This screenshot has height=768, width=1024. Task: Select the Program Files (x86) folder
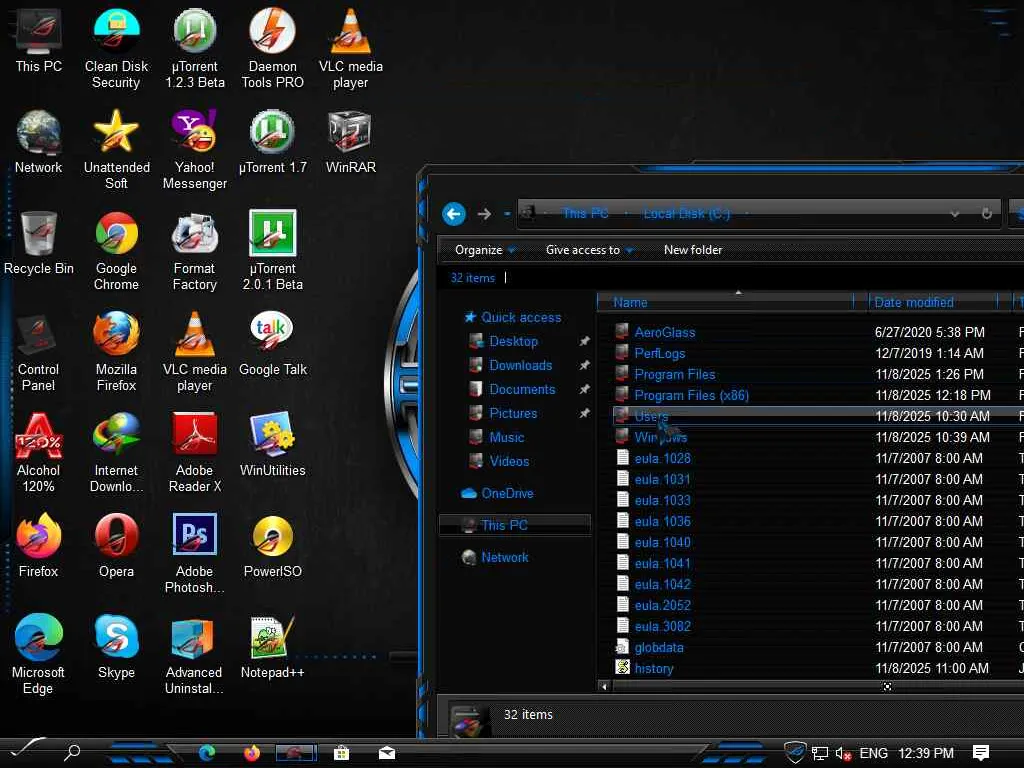[x=682, y=395]
